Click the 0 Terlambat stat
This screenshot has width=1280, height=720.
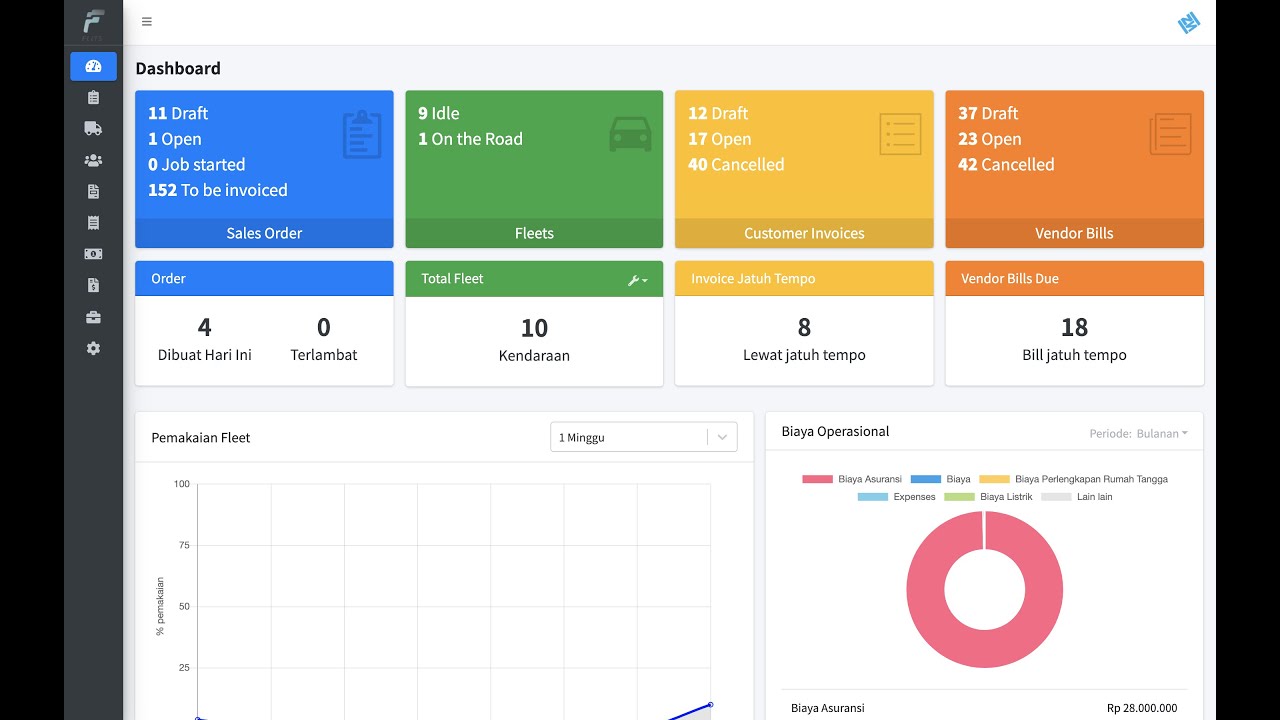[x=324, y=339]
